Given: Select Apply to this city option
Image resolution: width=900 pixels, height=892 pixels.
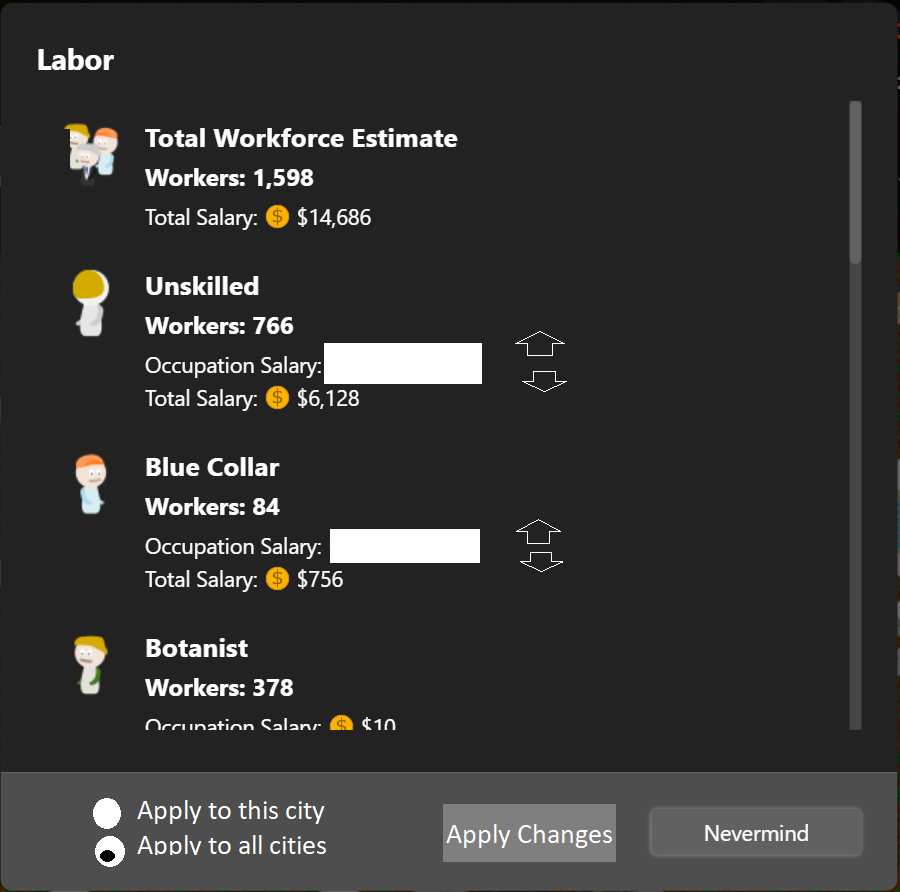Looking at the screenshot, I should (x=107, y=813).
